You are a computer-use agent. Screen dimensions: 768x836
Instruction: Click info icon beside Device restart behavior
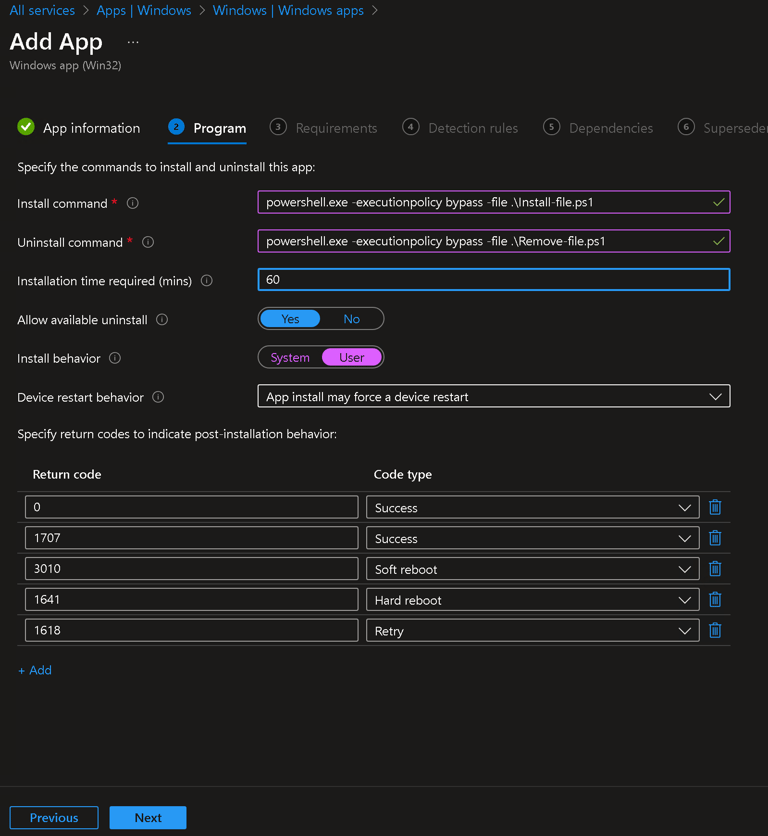(158, 397)
